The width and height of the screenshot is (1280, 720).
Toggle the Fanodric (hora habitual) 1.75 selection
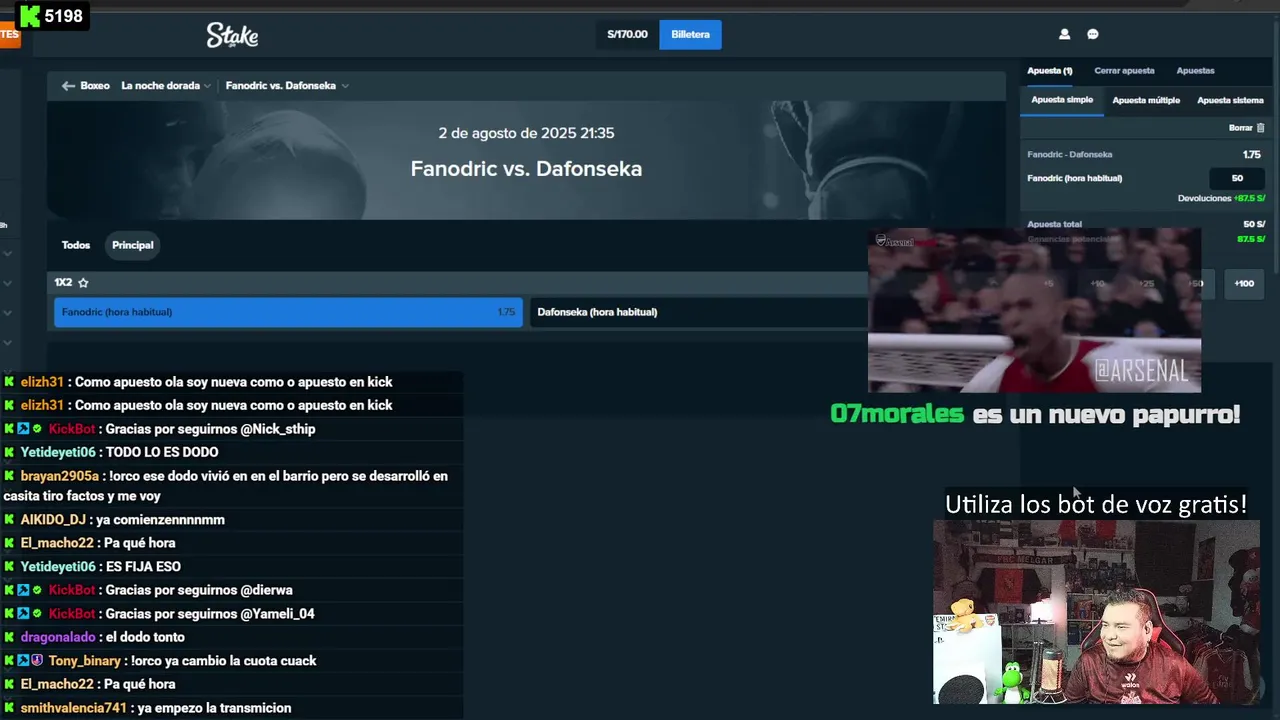(288, 312)
